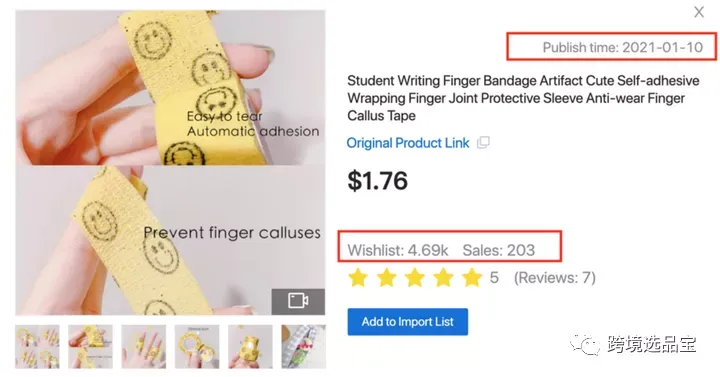Click the product title text
720x377 pixels.
tap(523, 98)
